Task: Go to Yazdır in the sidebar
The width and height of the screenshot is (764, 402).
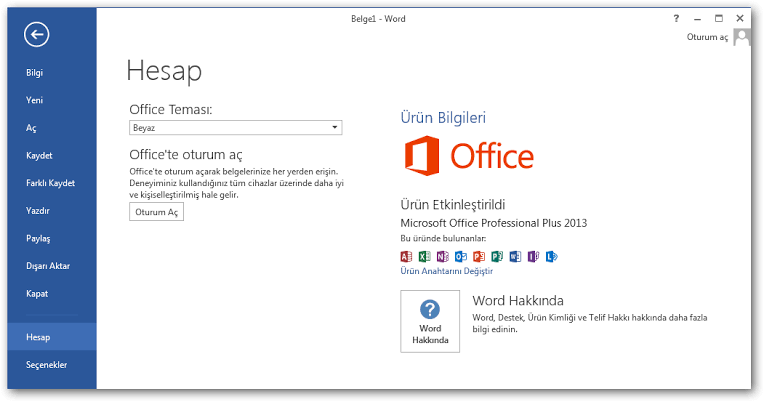Action: (x=38, y=211)
